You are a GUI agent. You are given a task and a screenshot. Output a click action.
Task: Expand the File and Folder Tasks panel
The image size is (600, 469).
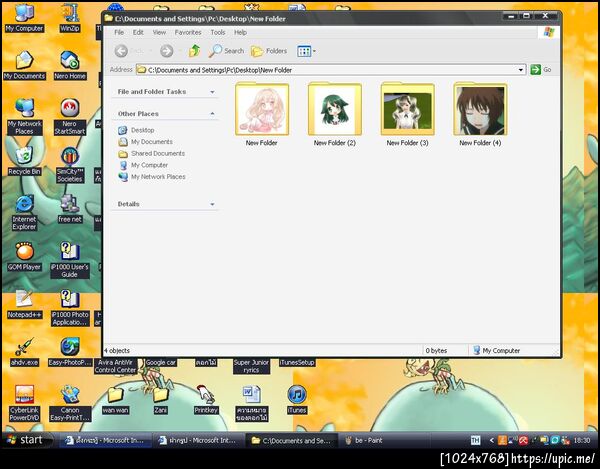point(212,92)
